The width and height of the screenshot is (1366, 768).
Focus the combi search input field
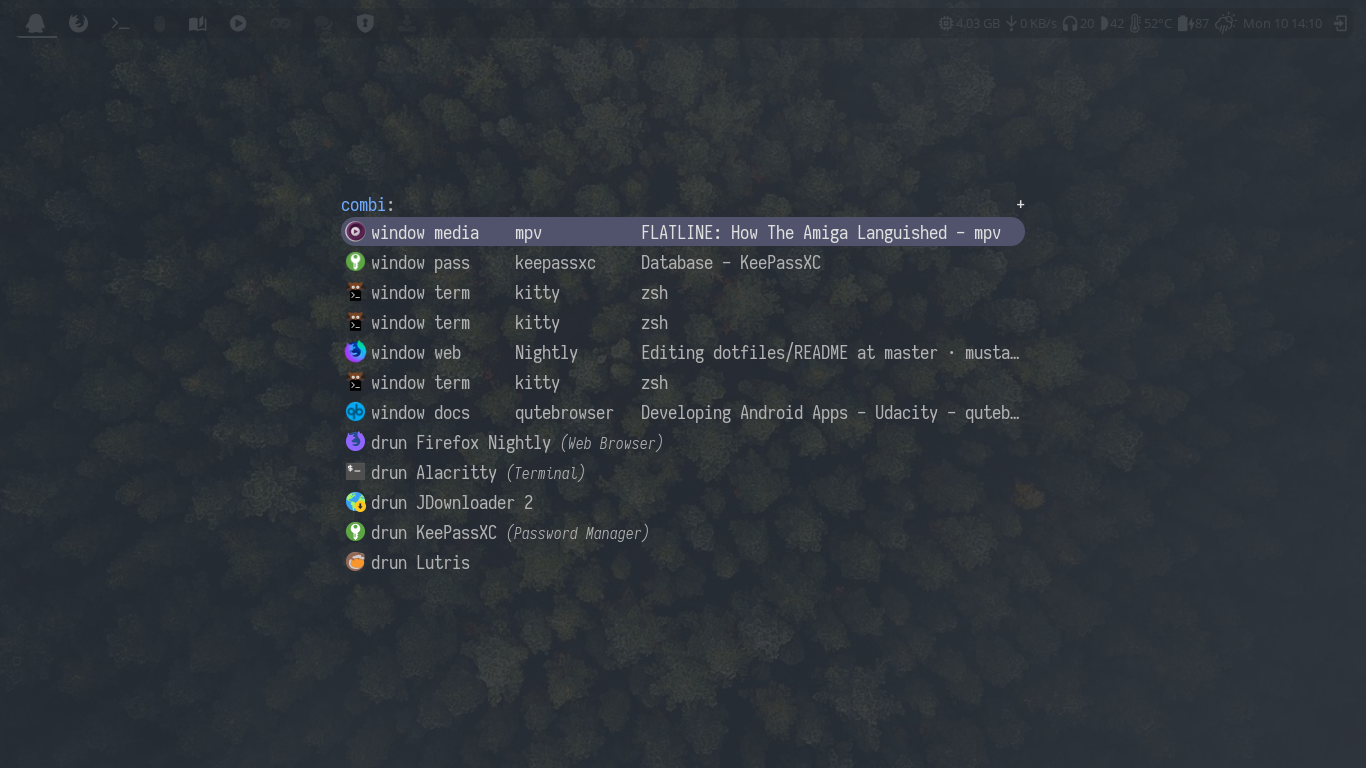click(705, 205)
